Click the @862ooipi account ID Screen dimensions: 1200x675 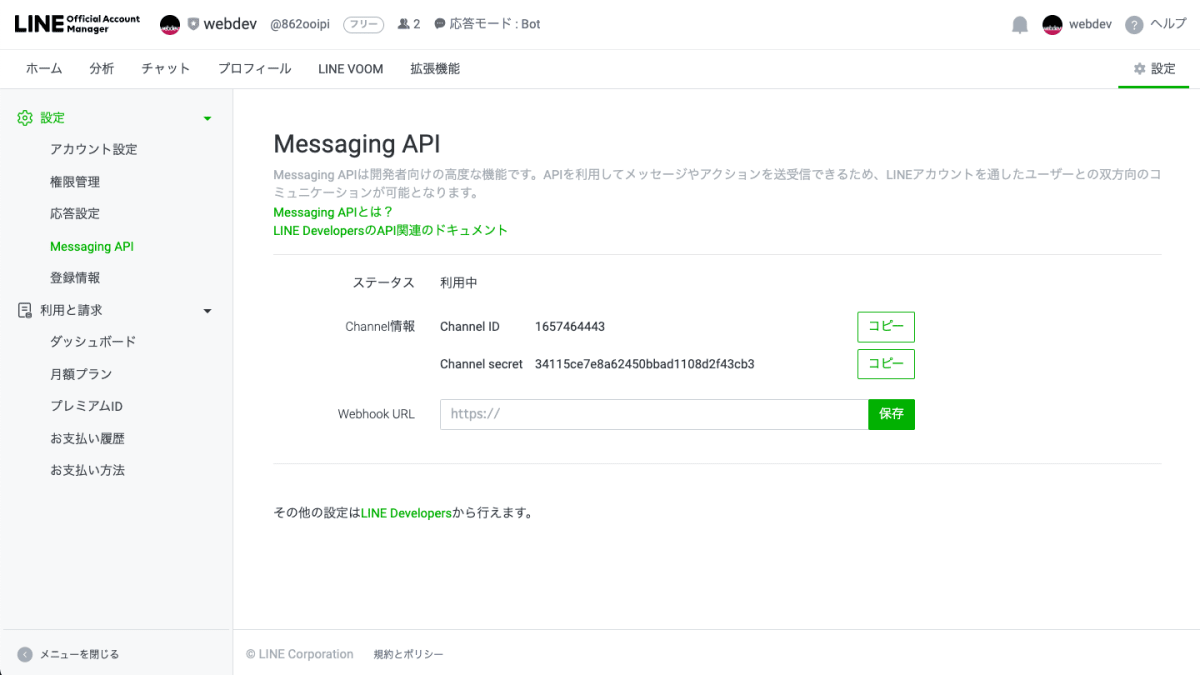point(301,24)
